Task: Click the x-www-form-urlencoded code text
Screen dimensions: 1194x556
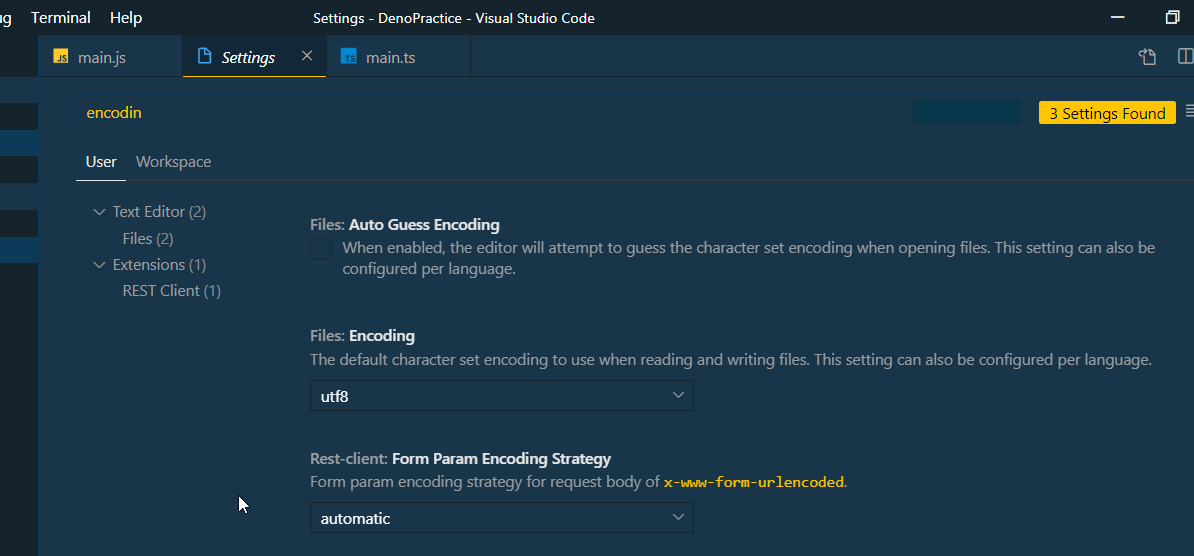Action: [754, 482]
